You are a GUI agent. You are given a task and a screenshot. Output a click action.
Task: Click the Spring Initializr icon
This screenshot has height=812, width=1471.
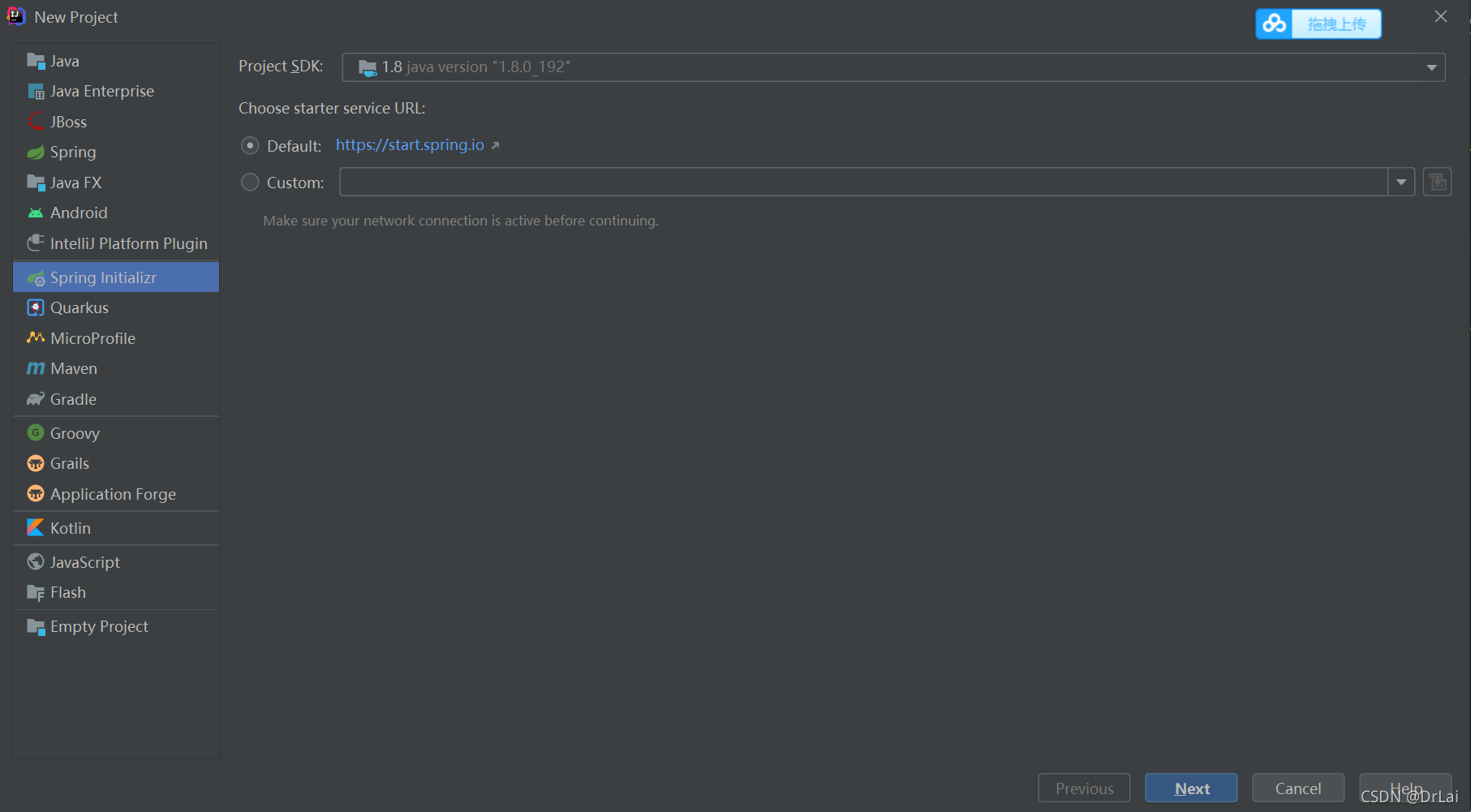(x=36, y=277)
